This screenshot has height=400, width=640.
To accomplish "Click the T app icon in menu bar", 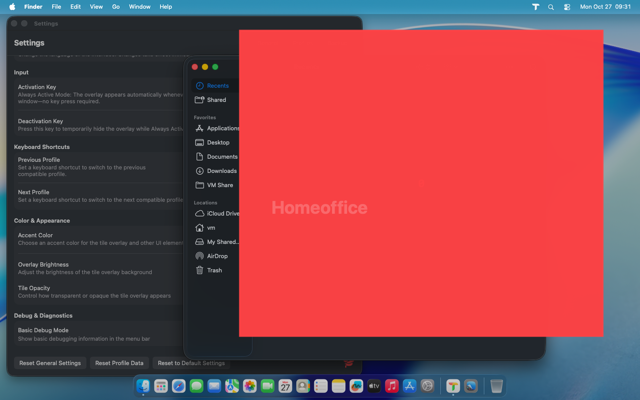I will pyautogui.click(x=536, y=7).
